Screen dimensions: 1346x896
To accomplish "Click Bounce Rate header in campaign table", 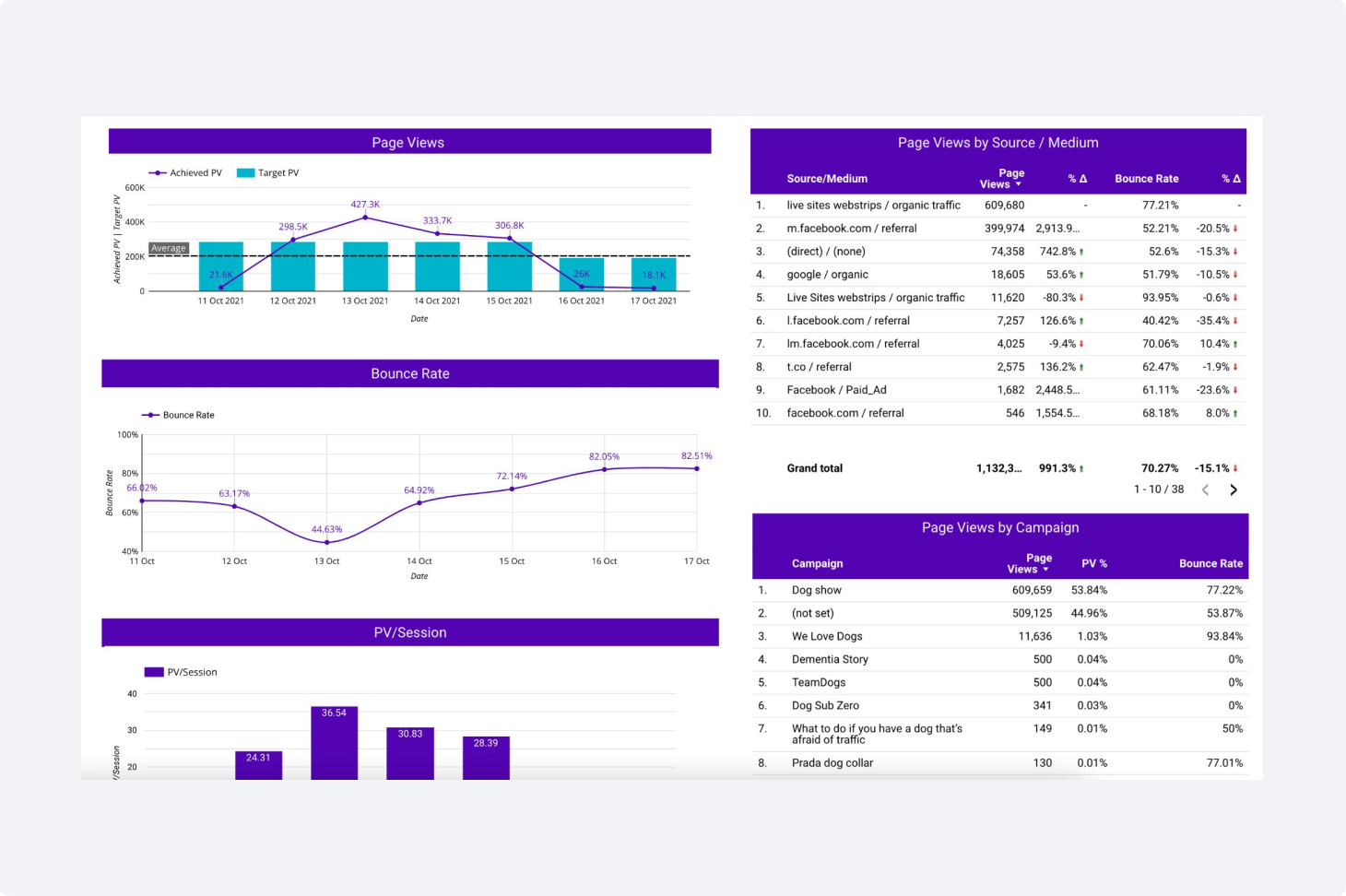I will click(x=1210, y=564).
